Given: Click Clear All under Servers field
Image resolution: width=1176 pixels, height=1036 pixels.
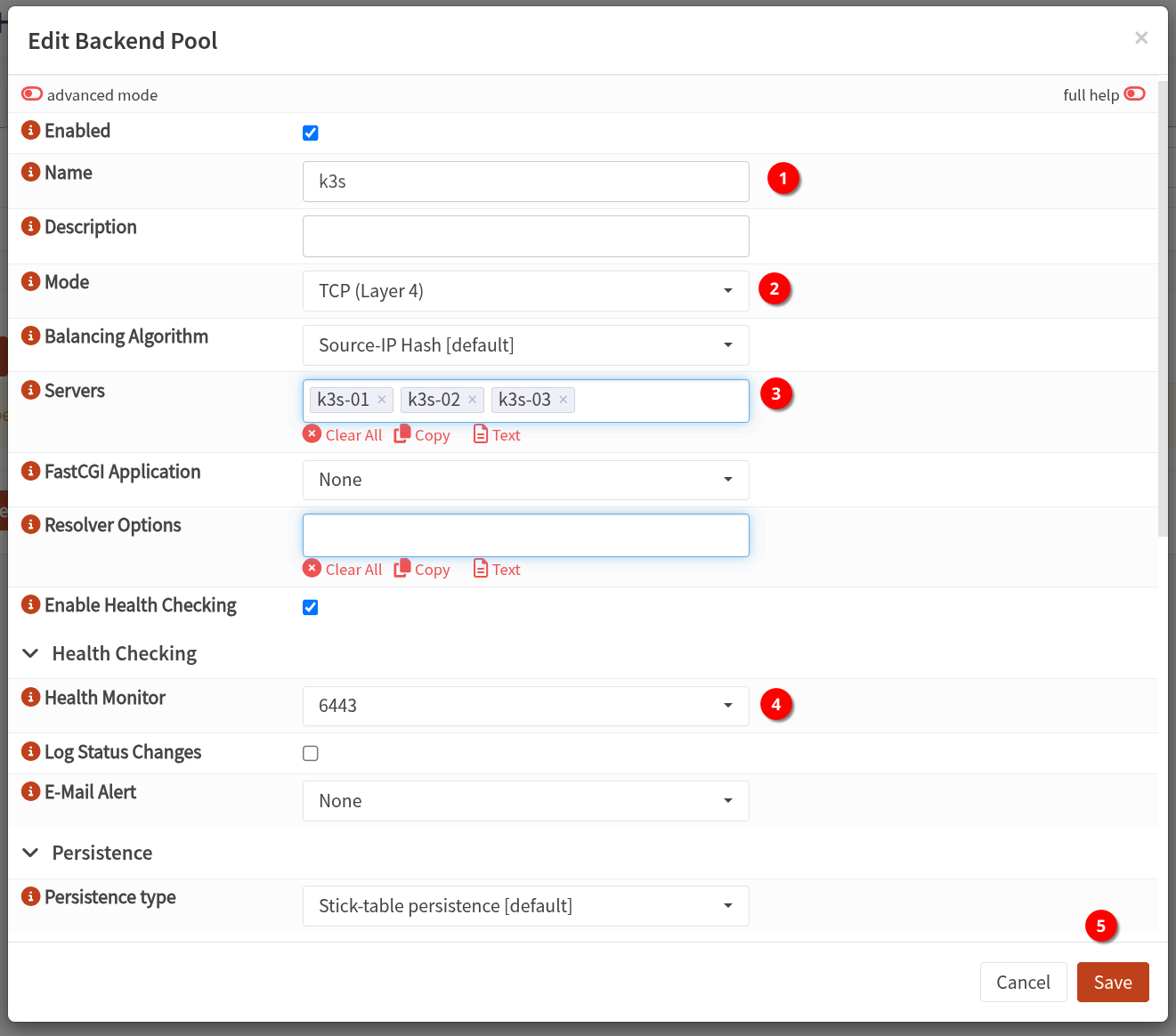Looking at the screenshot, I should (x=343, y=435).
